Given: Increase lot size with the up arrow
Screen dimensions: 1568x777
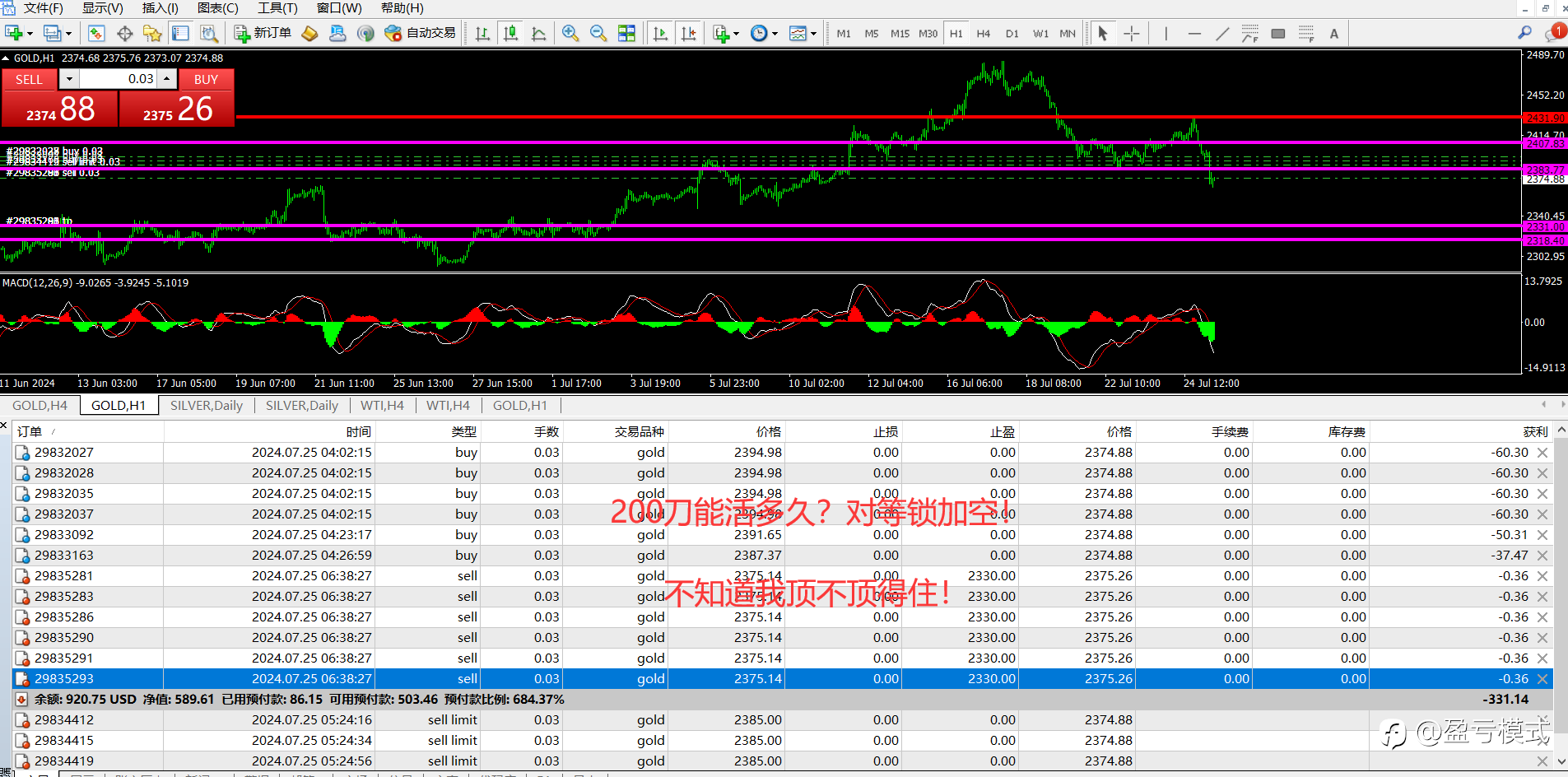Looking at the screenshot, I should pos(167,79).
